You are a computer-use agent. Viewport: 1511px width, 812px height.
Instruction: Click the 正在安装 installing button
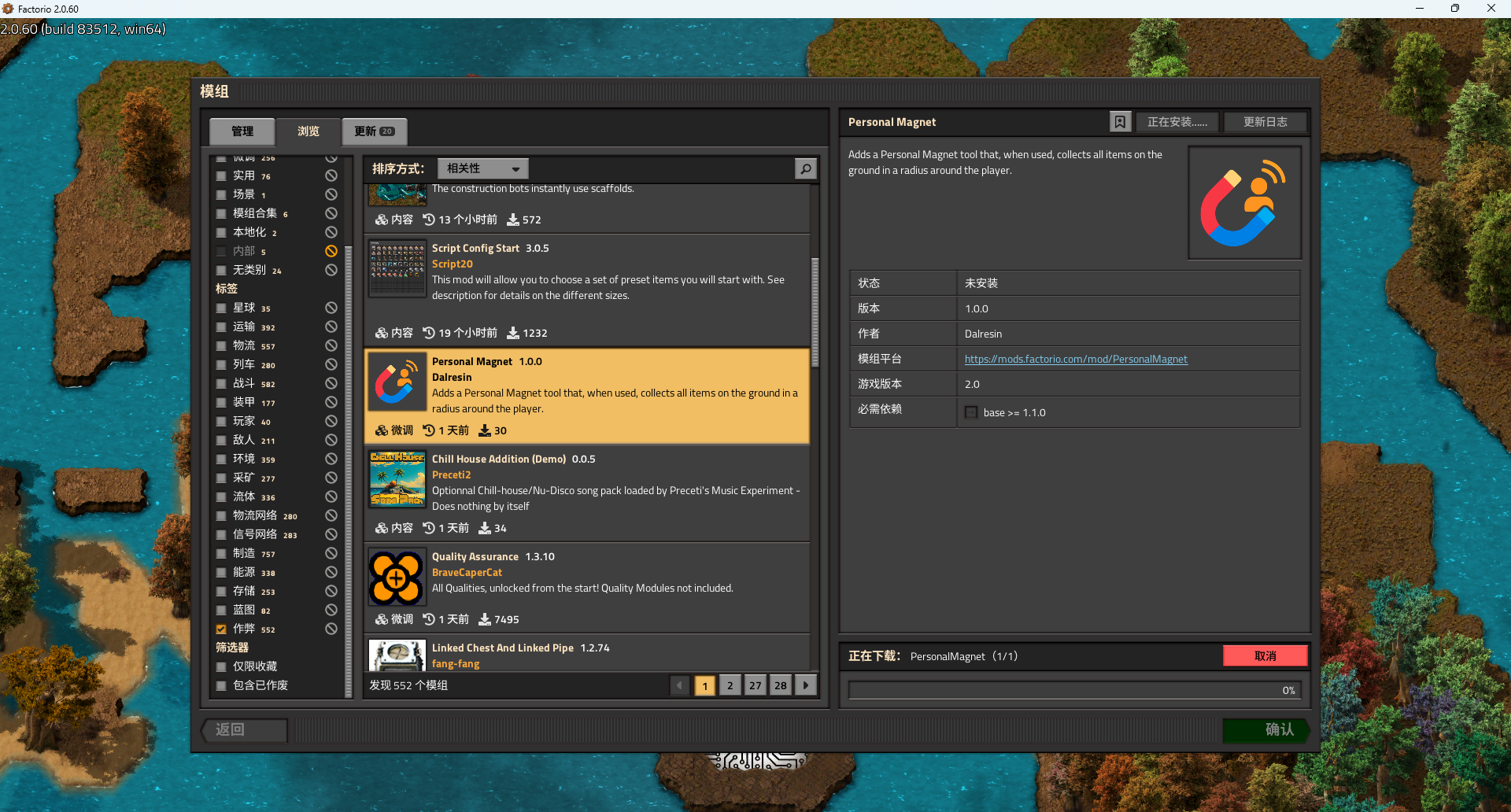point(1177,122)
